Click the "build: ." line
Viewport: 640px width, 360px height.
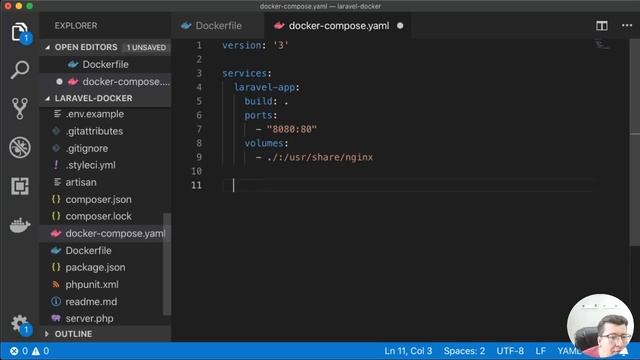pos(266,101)
